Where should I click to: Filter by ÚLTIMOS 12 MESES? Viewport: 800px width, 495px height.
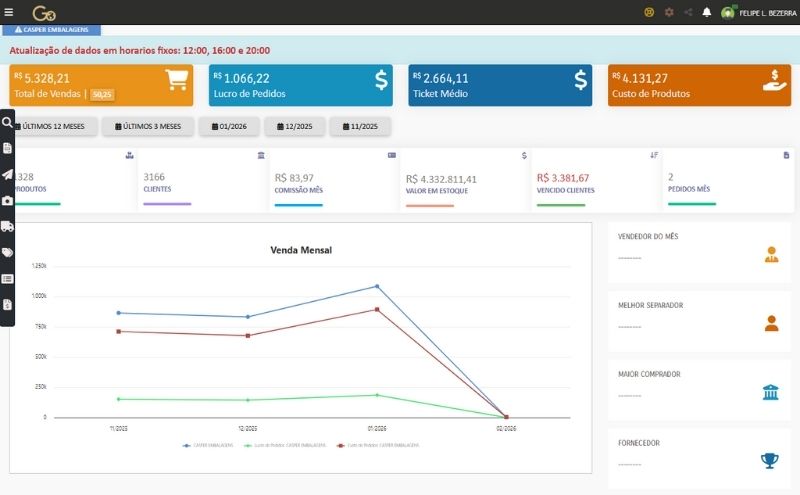(x=55, y=126)
